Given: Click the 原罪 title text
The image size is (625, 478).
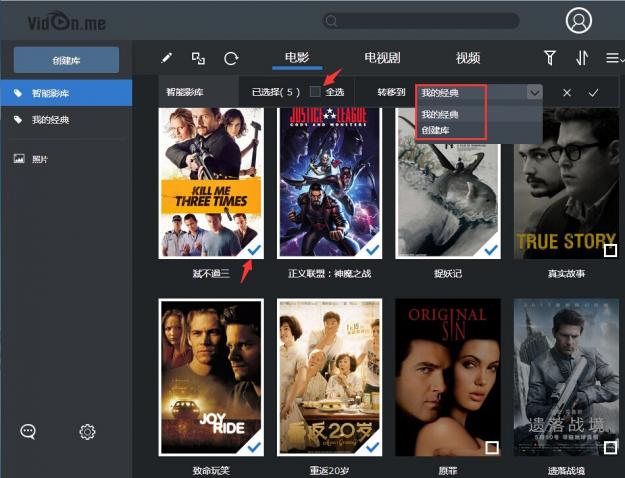Looking at the screenshot, I should (448, 471).
